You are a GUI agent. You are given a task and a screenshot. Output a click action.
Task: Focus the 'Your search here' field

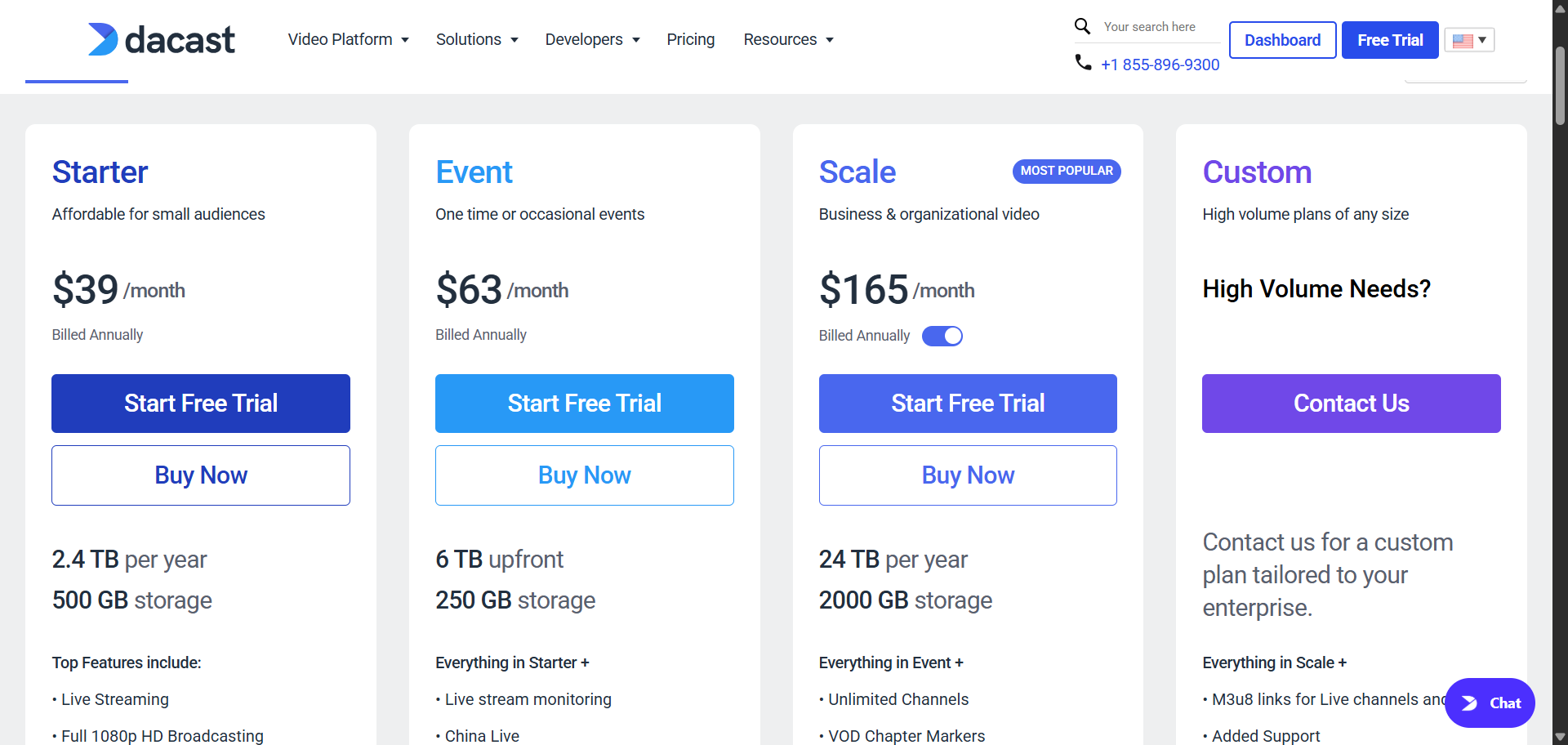click(1160, 27)
